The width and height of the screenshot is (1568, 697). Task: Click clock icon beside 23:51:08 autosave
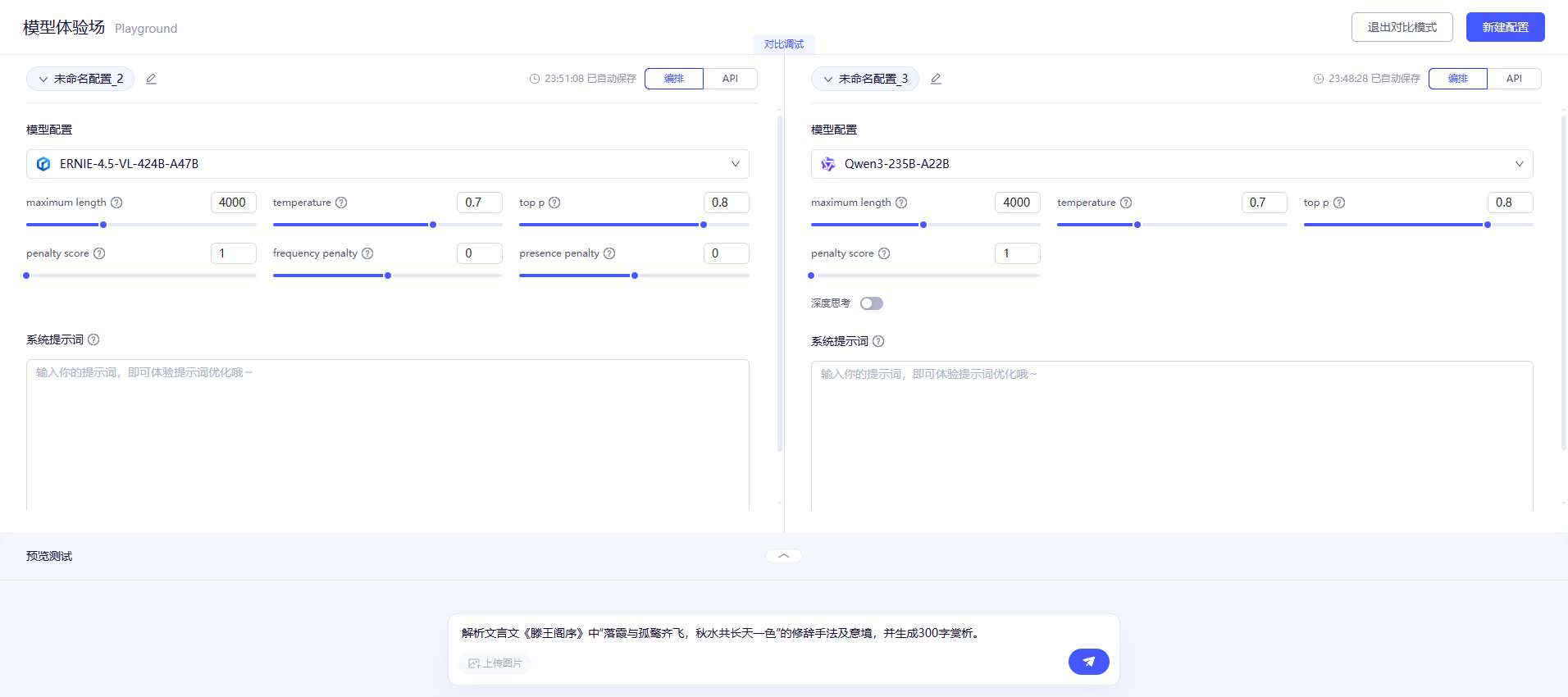click(x=535, y=79)
